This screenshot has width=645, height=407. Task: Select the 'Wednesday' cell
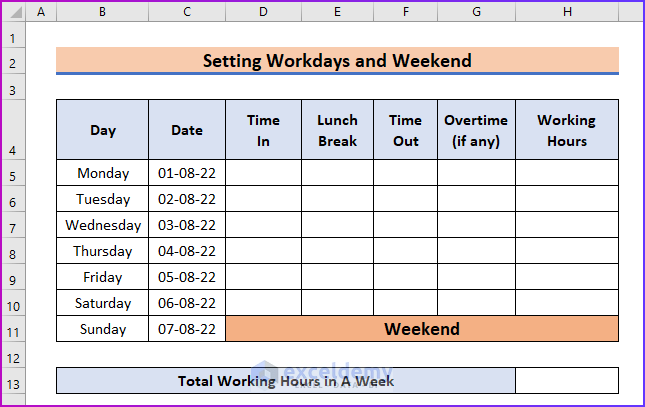103,225
